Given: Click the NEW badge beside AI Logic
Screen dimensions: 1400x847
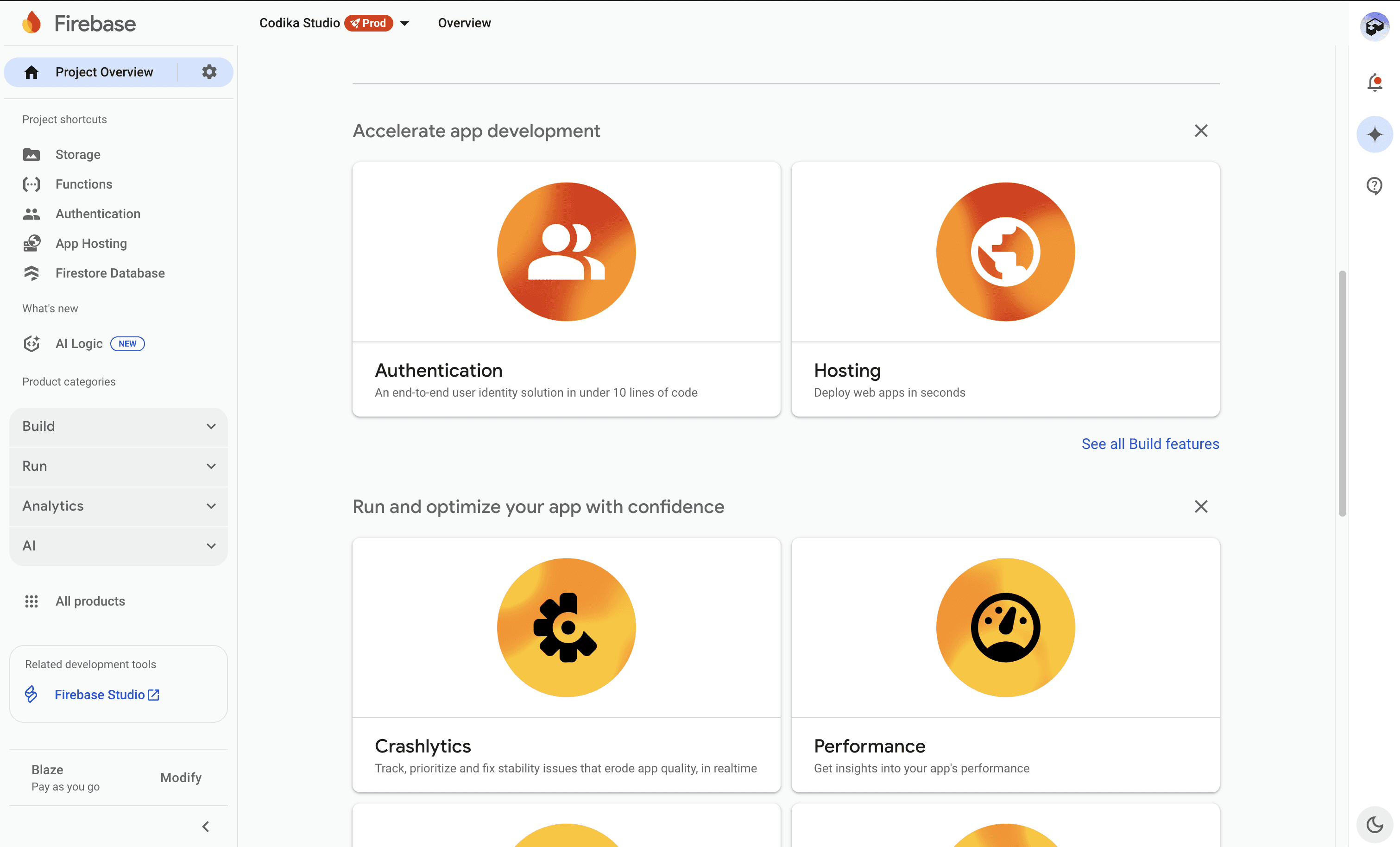Looking at the screenshot, I should [x=127, y=343].
